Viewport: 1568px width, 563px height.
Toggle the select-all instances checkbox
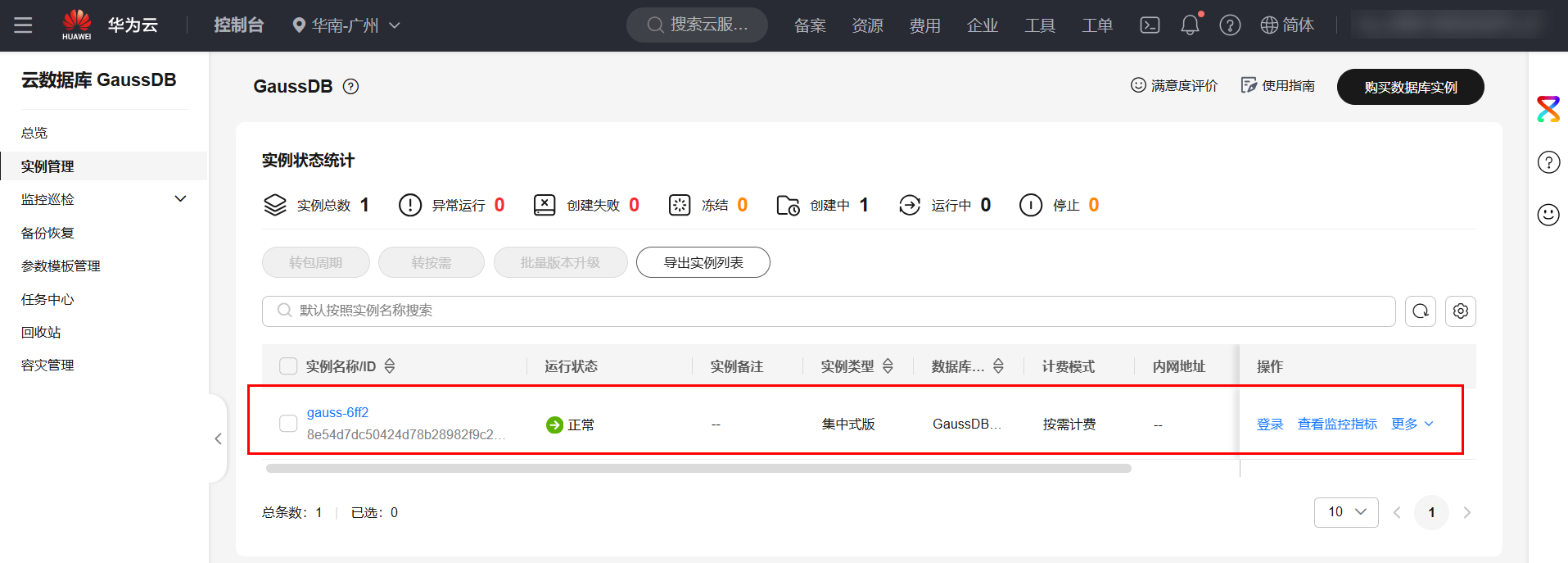(x=288, y=366)
